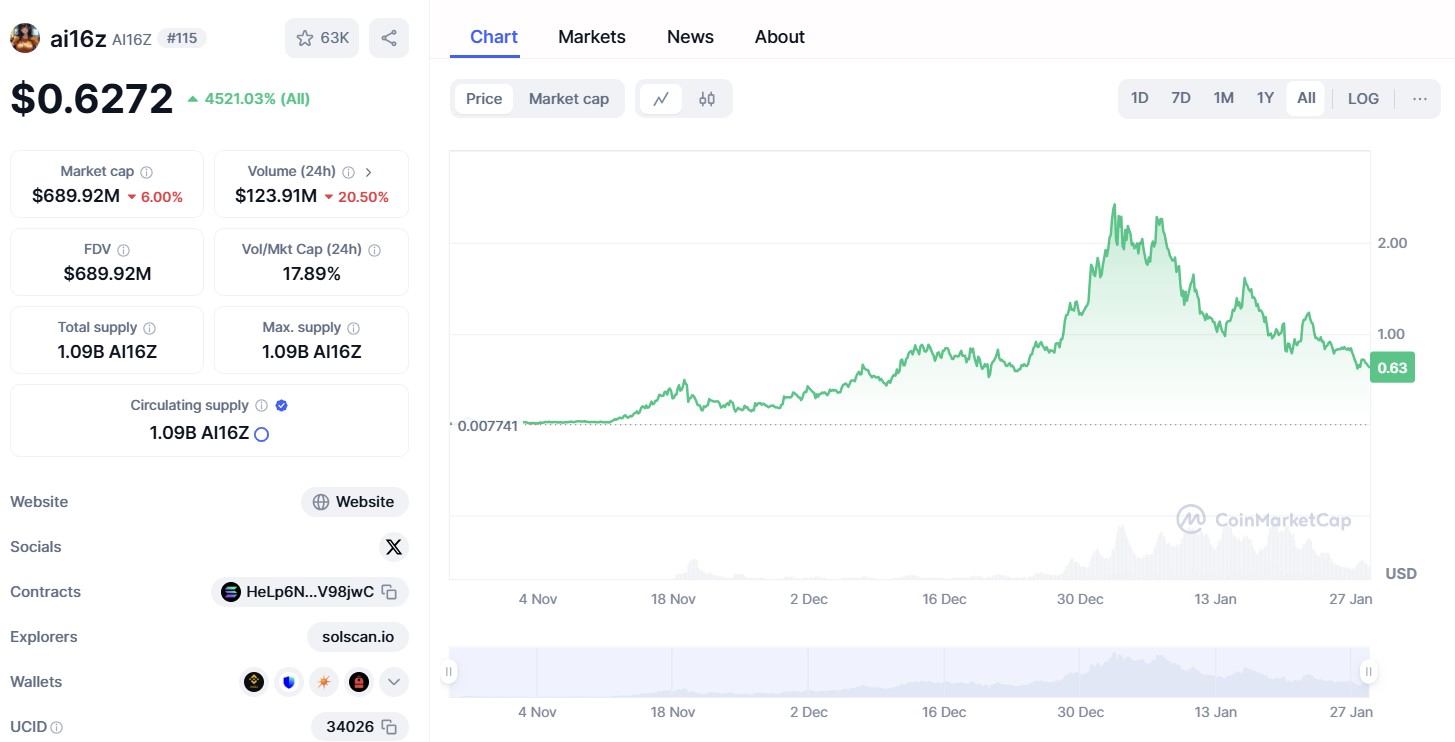
Task: Select the 7D time range
Action: pyautogui.click(x=1181, y=98)
